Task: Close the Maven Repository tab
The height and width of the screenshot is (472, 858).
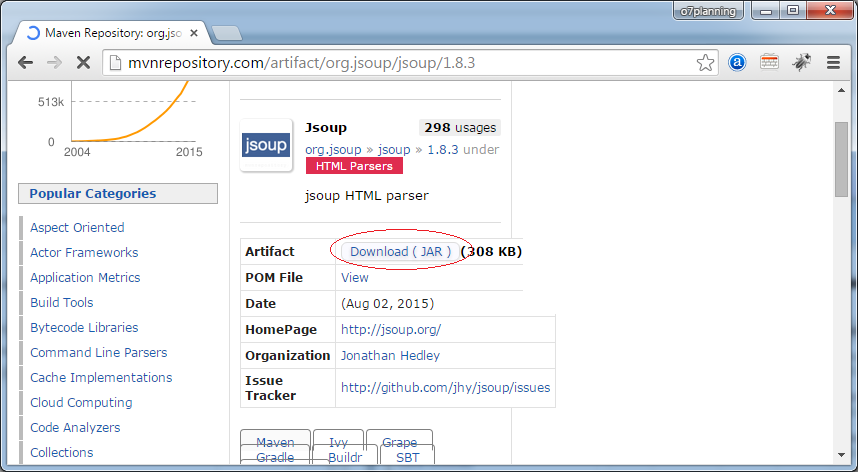Action: tap(194, 33)
